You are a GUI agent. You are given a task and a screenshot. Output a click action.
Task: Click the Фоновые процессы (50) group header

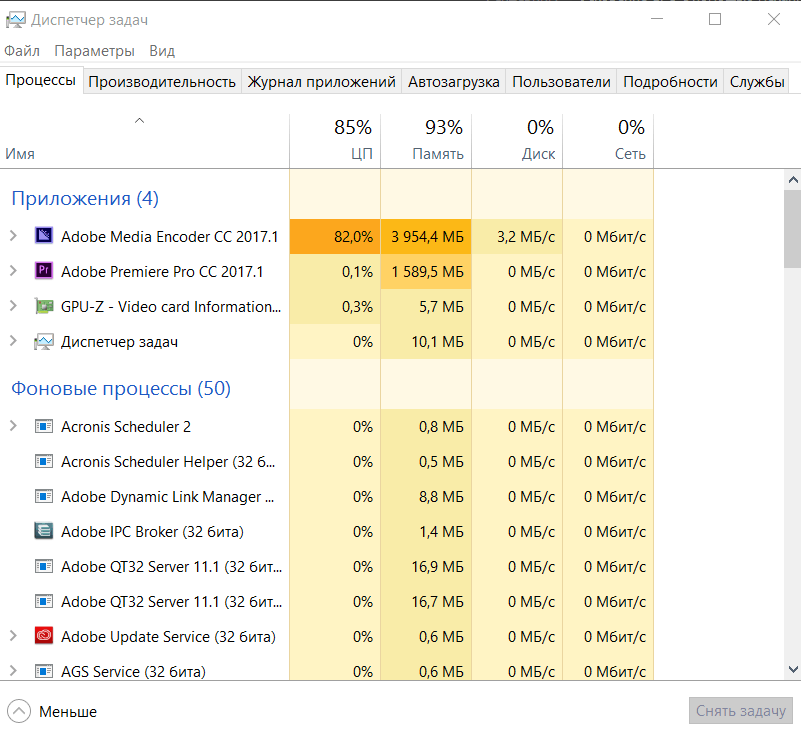(x=121, y=388)
